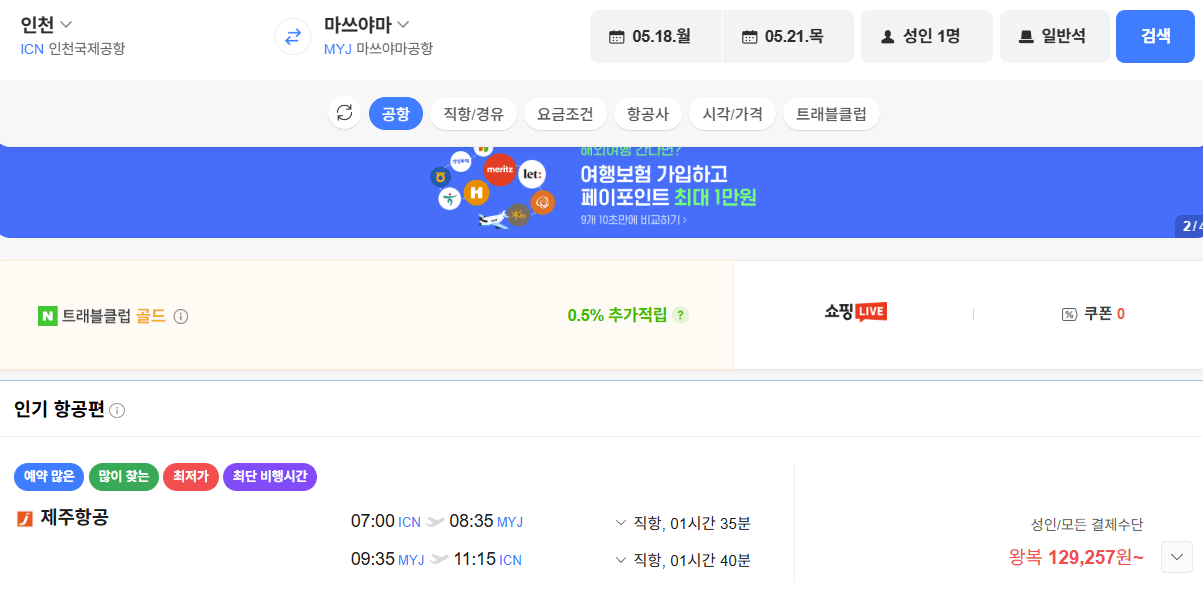Open 쇼핑 LIVE
The height and width of the screenshot is (605, 1203).
[853, 311]
